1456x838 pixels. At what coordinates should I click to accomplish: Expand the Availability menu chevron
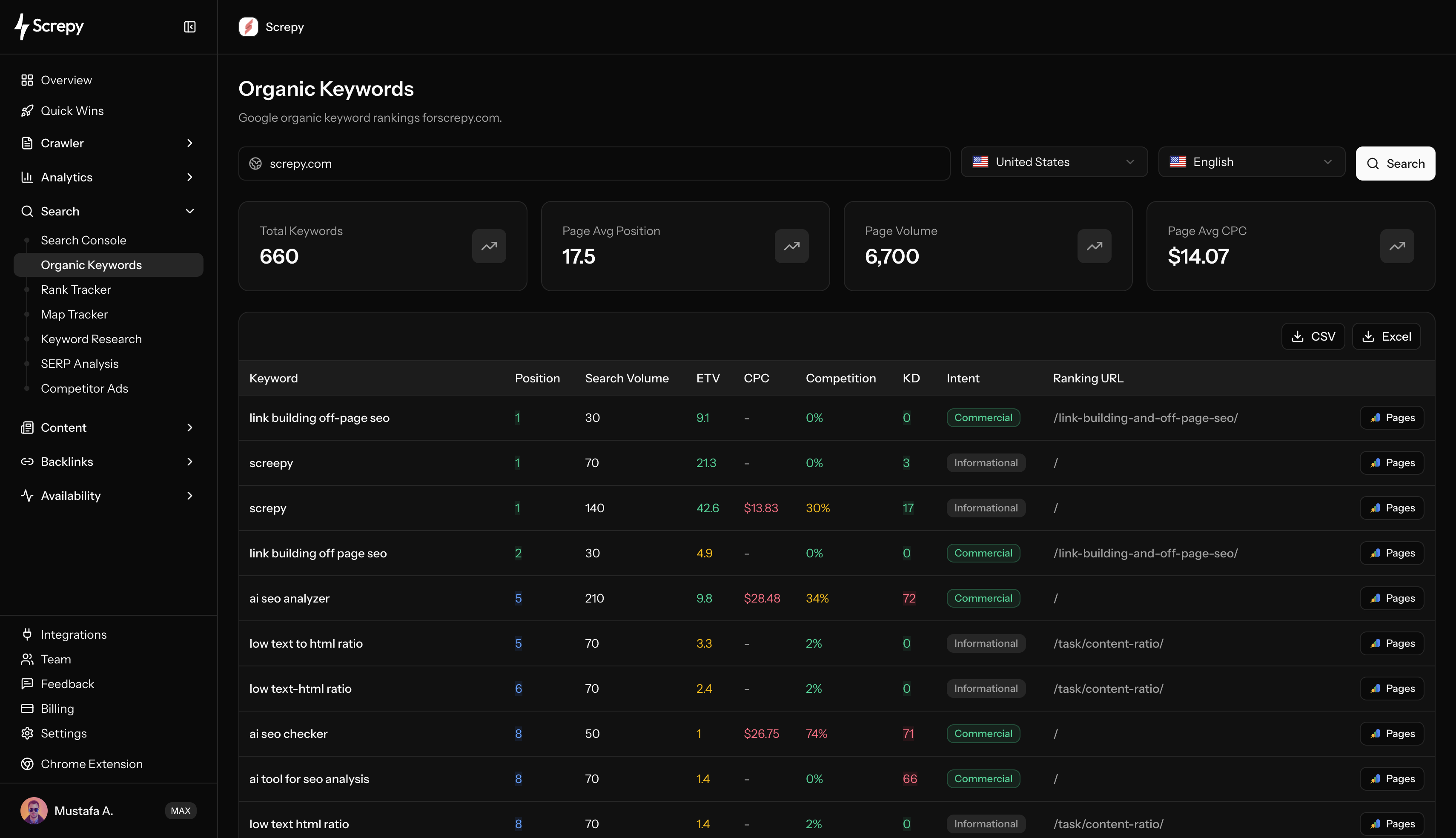tap(190, 496)
